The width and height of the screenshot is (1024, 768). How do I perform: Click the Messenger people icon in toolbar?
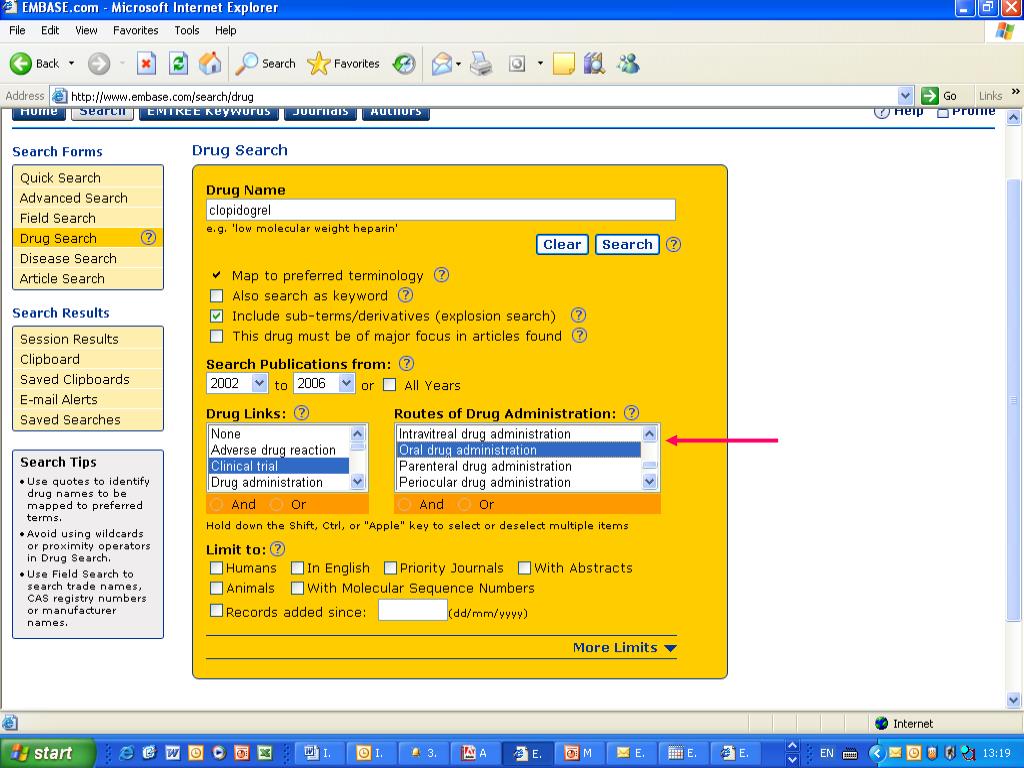pyautogui.click(x=628, y=63)
